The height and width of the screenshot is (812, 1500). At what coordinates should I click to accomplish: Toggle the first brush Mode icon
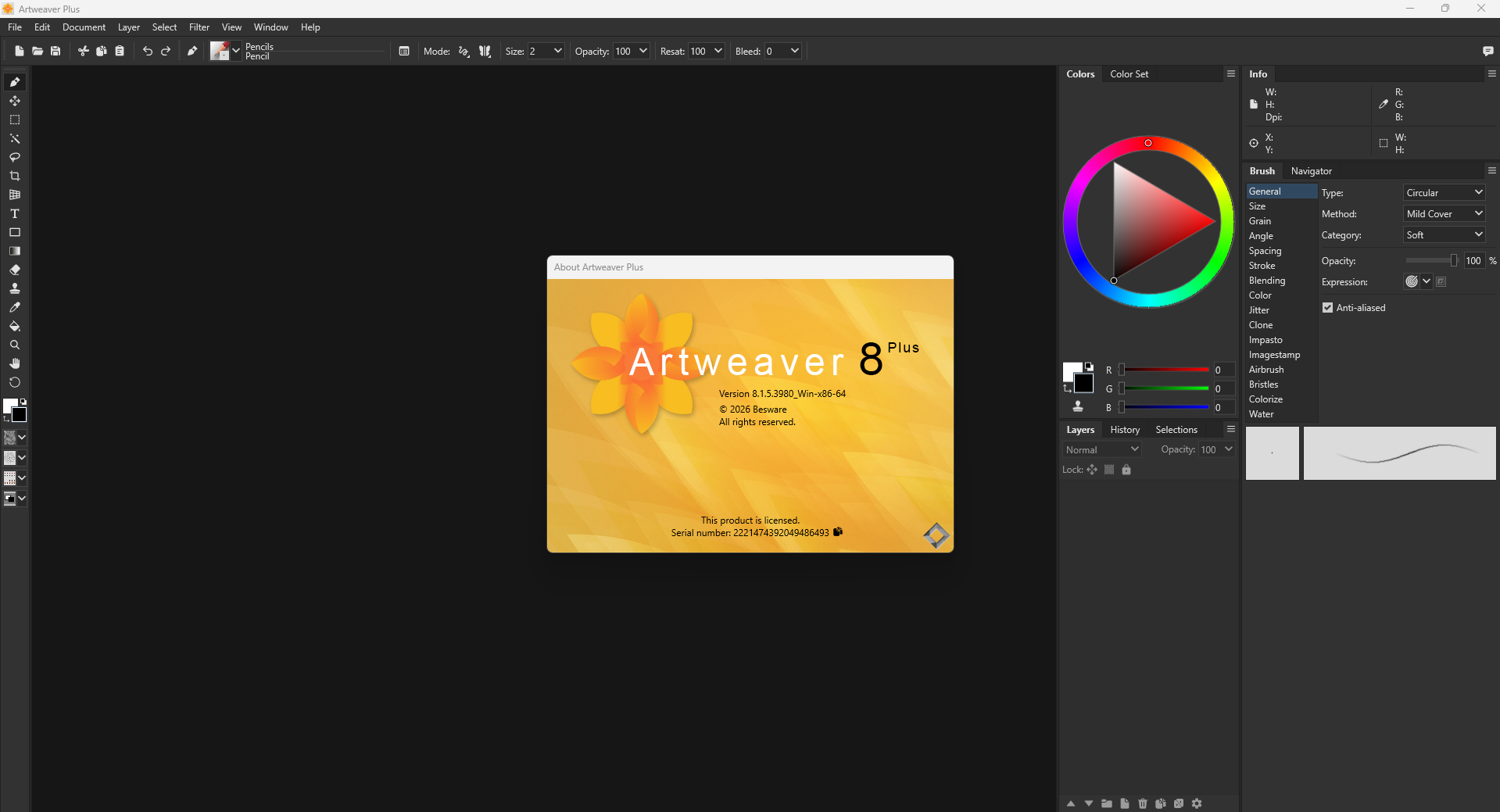[464, 51]
